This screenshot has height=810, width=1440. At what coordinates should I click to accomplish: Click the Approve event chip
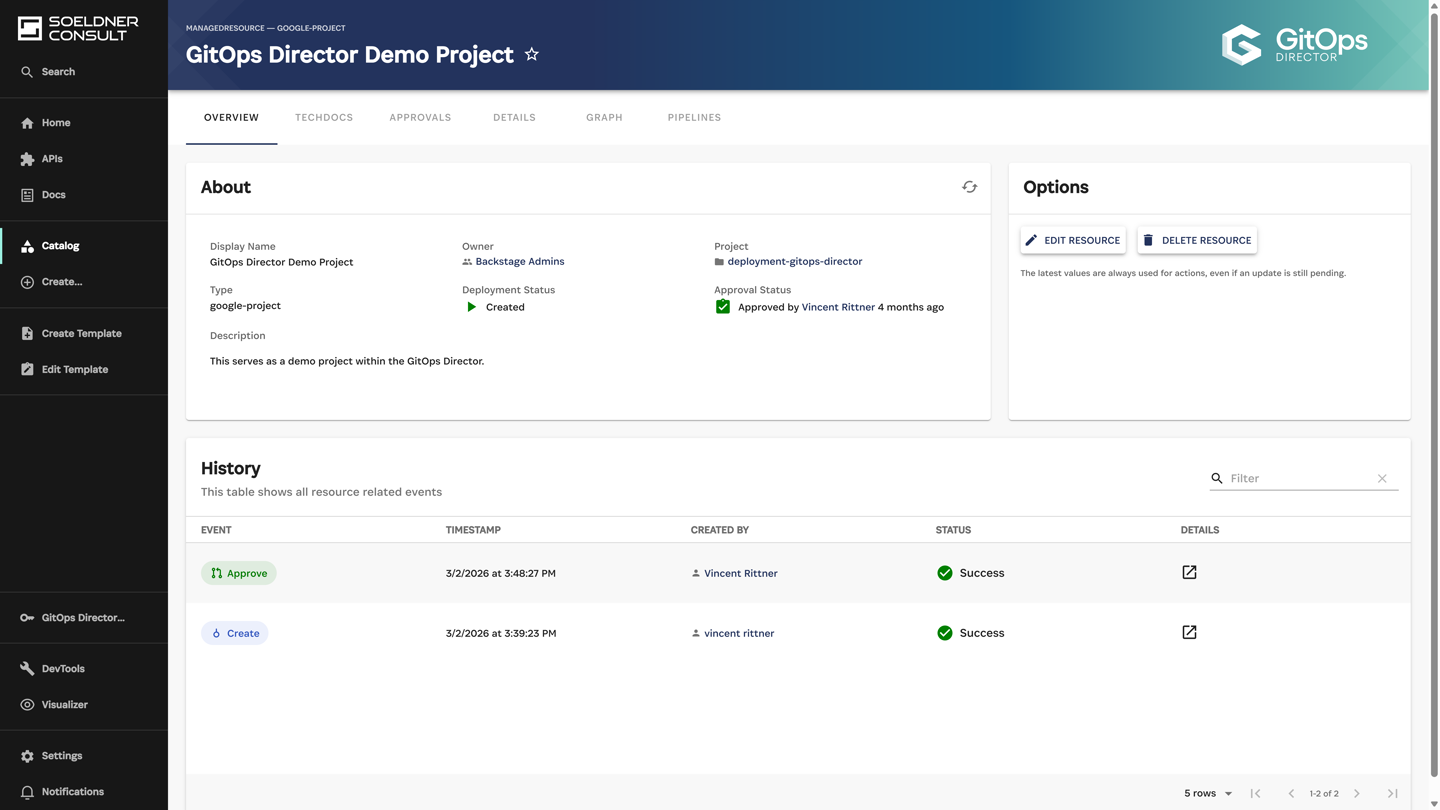[239, 573]
